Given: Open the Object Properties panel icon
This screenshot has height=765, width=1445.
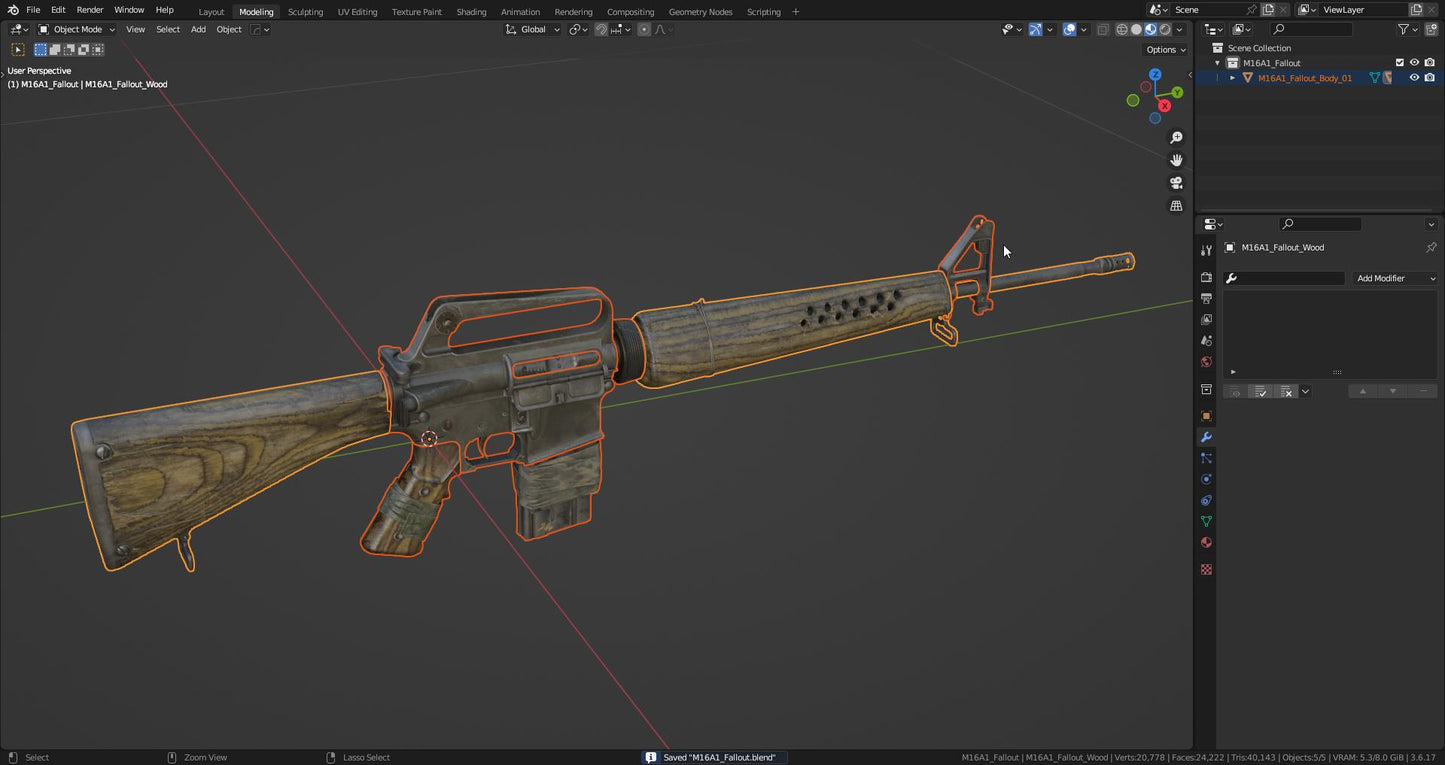Looking at the screenshot, I should coord(1206,416).
